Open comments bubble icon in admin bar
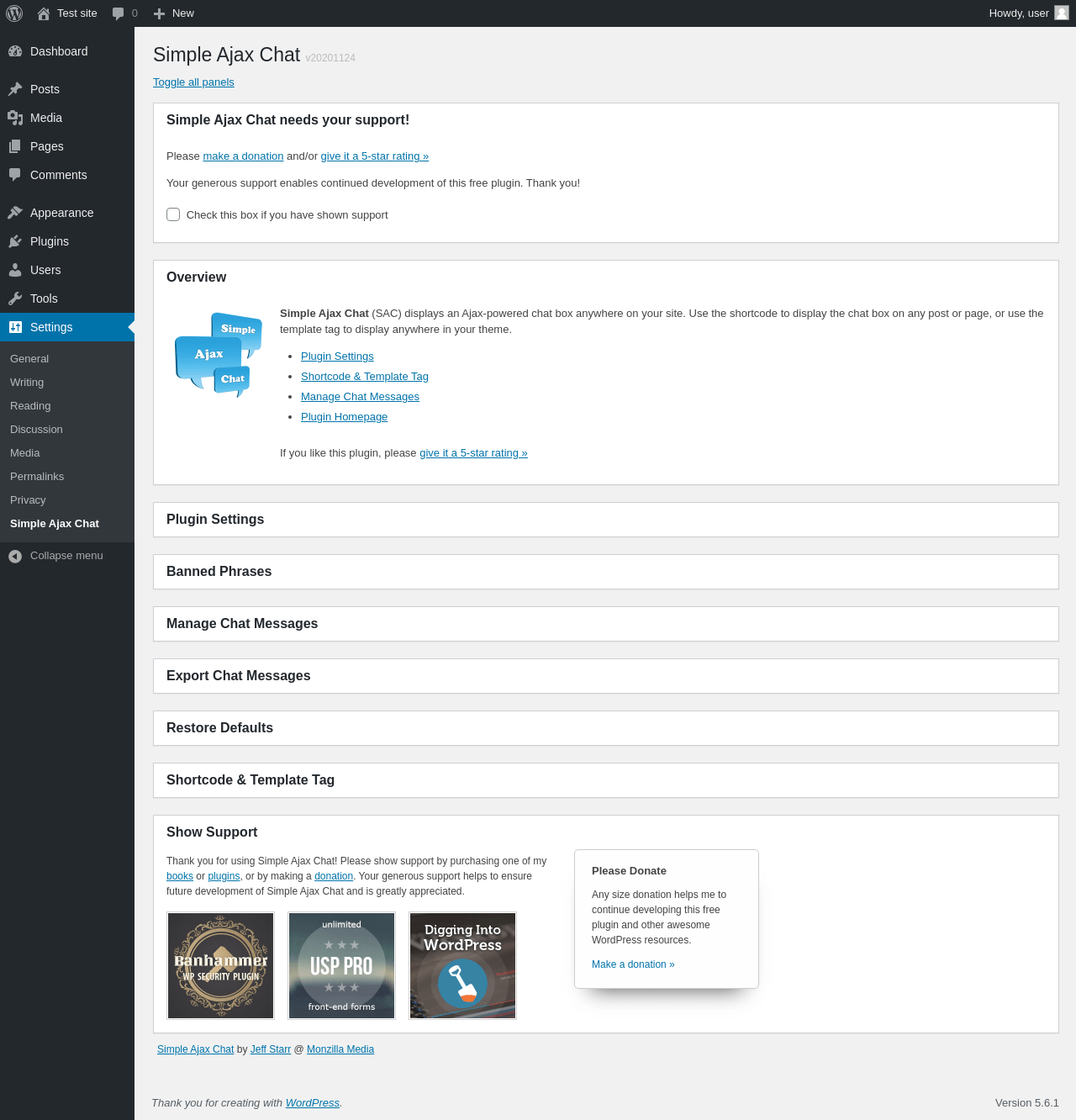This screenshot has height=1120, width=1076. [x=119, y=13]
